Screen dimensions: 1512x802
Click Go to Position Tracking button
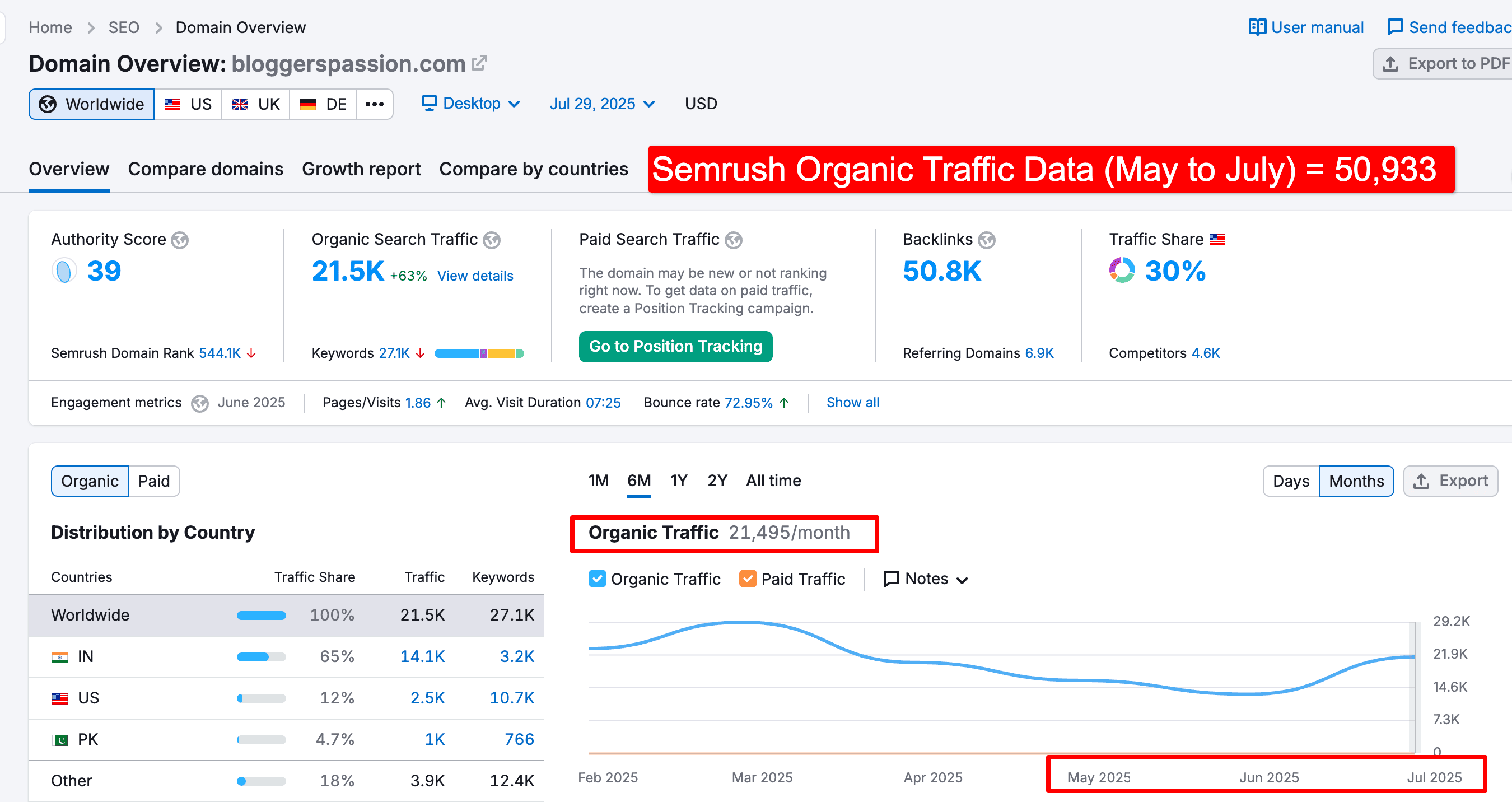click(675, 347)
